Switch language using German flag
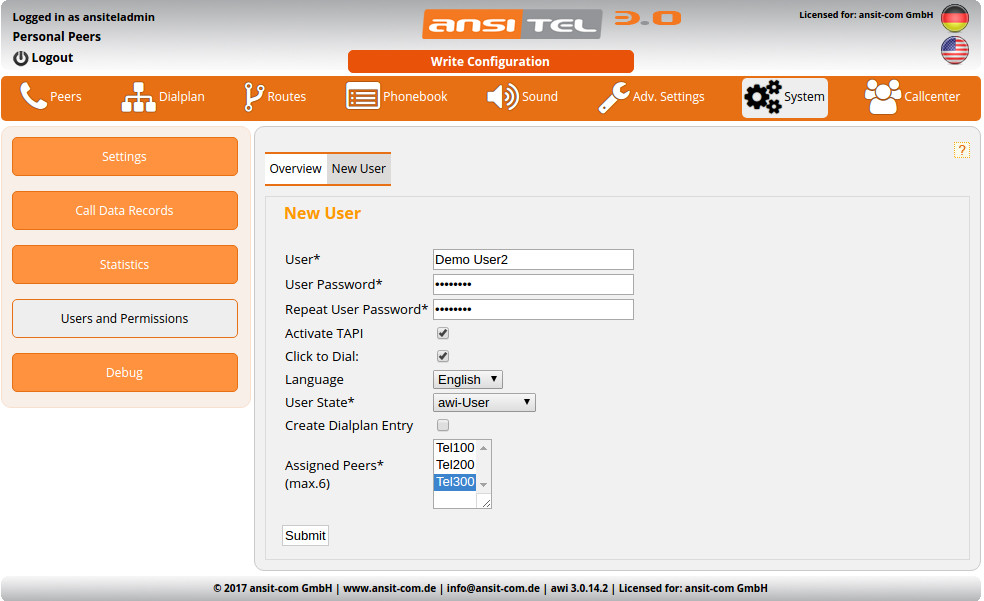The height and width of the screenshot is (601, 984). pyautogui.click(x=954, y=18)
